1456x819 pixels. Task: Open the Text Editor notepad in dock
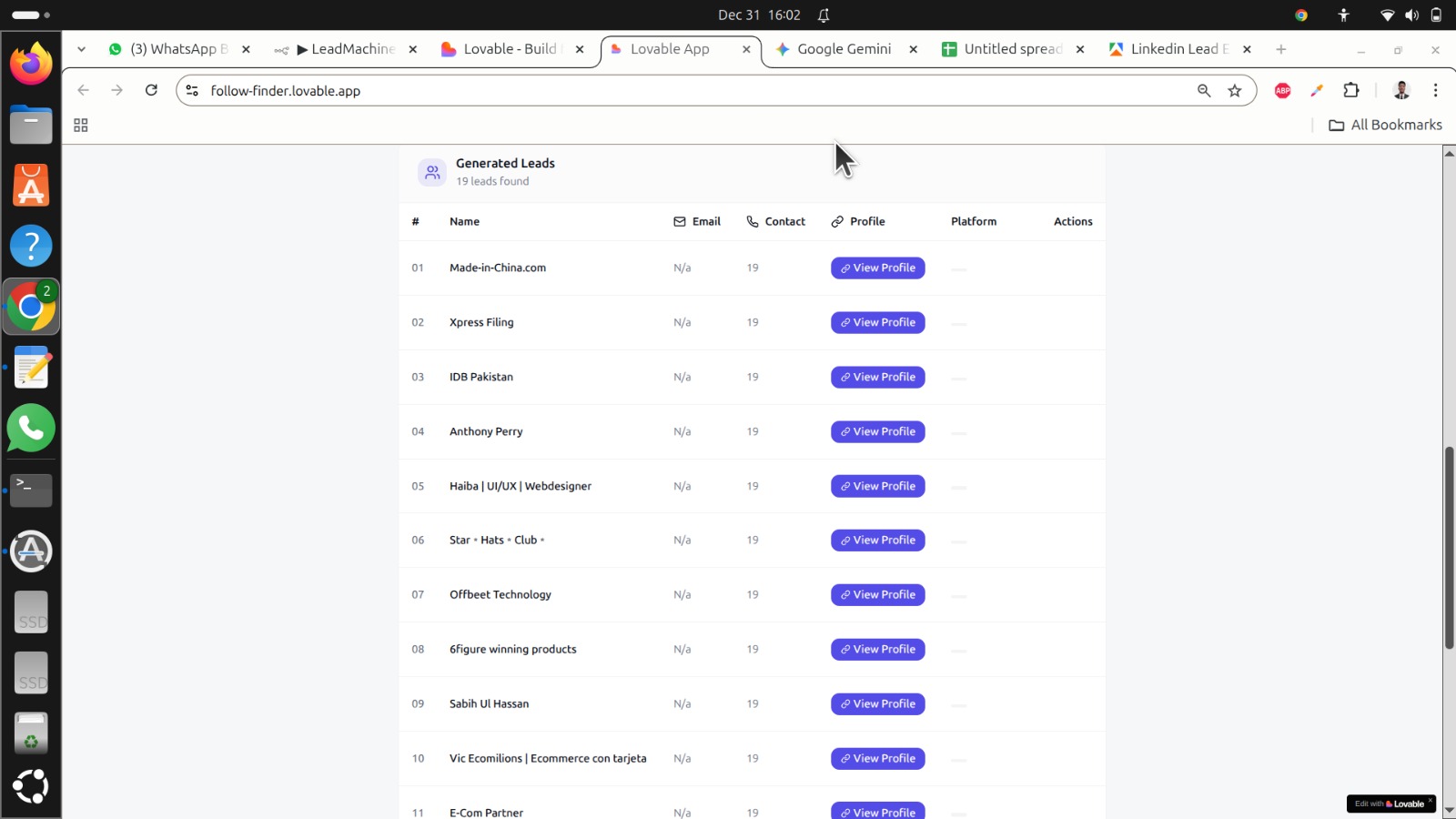click(x=31, y=368)
